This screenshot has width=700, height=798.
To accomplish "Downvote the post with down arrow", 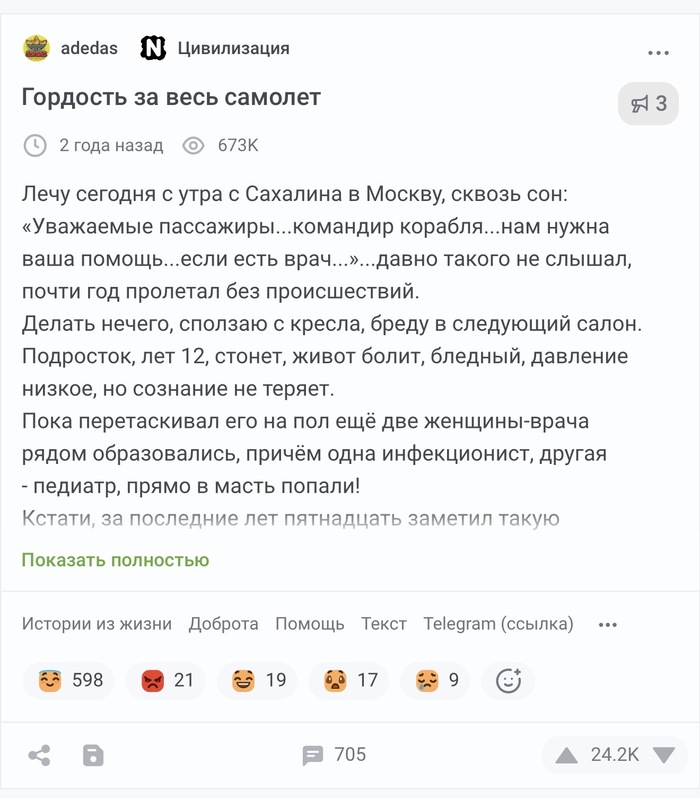I will (x=664, y=756).
